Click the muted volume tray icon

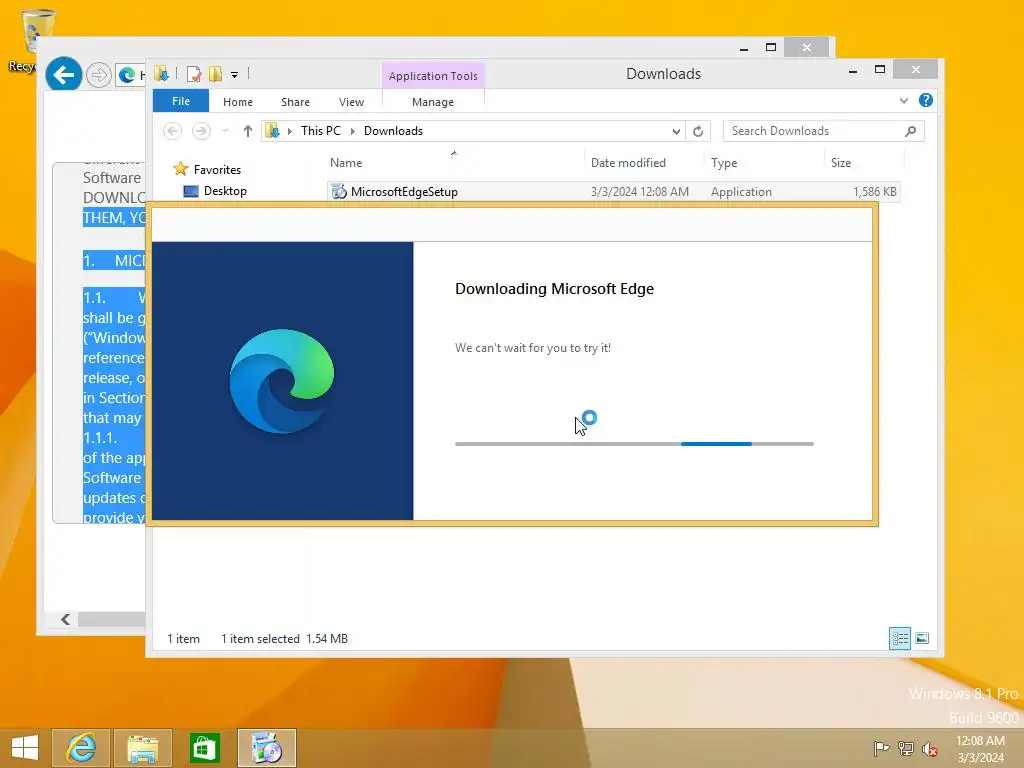pyautogui.click(x=930, y=748)
